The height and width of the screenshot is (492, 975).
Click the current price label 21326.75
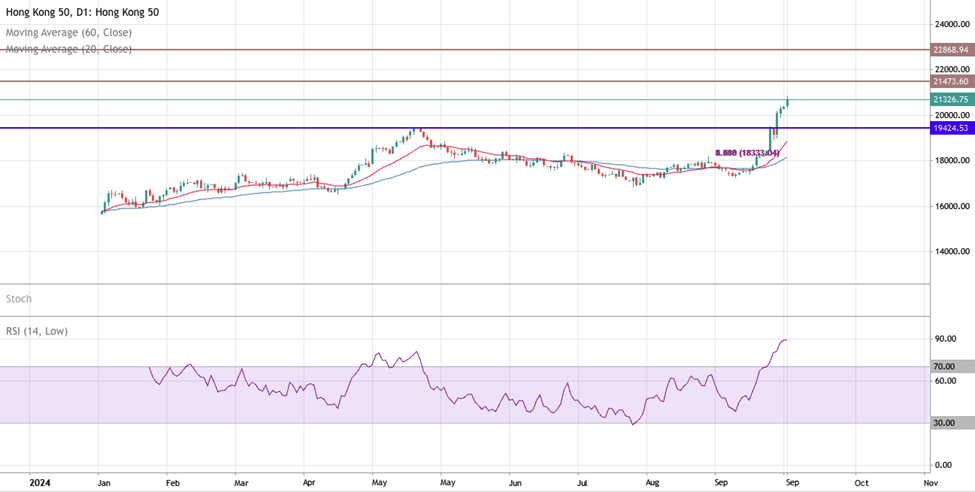(x=951, y=100)
